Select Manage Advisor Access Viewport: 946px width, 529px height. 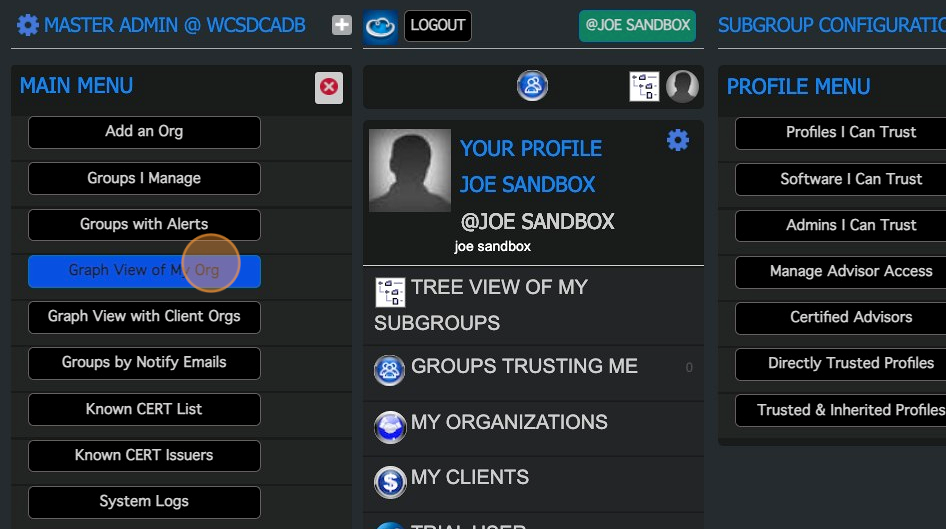850,271
